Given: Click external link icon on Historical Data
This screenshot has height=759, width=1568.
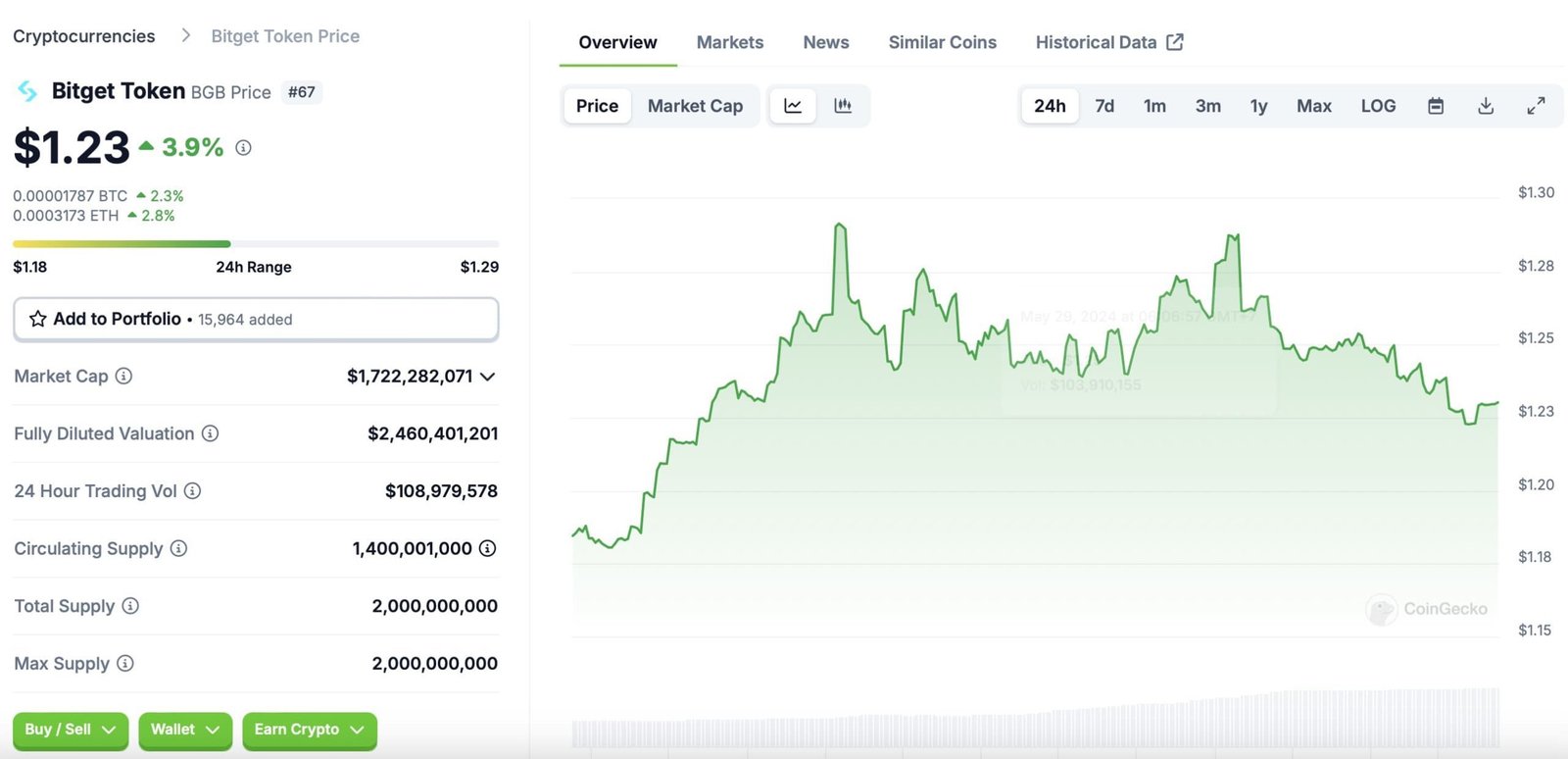Looking at the screenshot, I should 1175,42.
